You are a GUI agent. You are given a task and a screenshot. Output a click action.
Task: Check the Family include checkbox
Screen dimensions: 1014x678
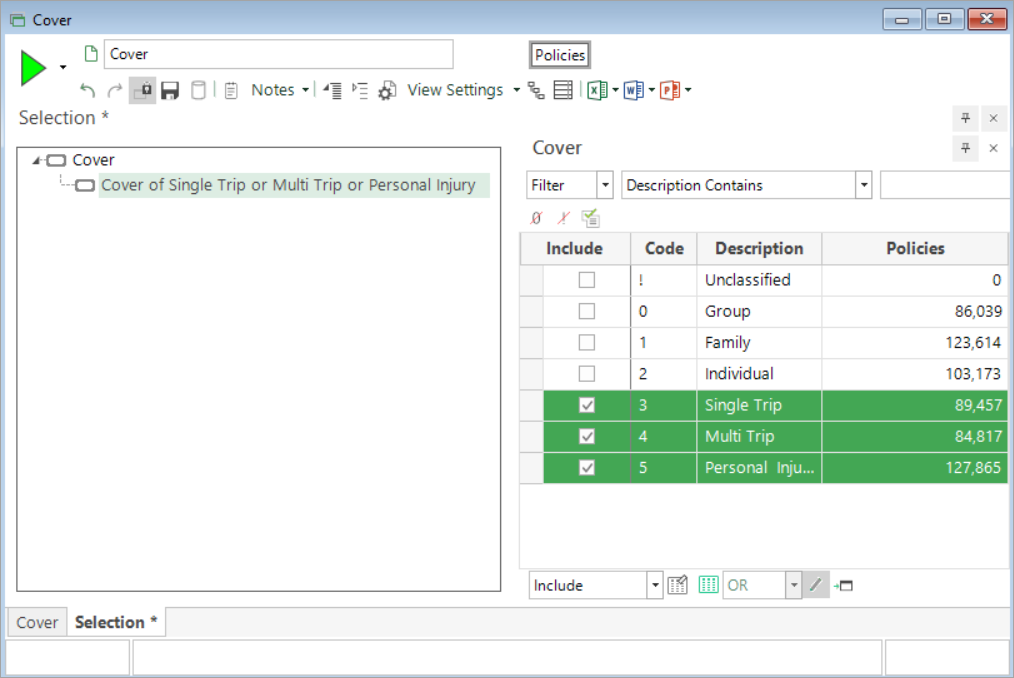pyautogui.click(x=587, y=342)
